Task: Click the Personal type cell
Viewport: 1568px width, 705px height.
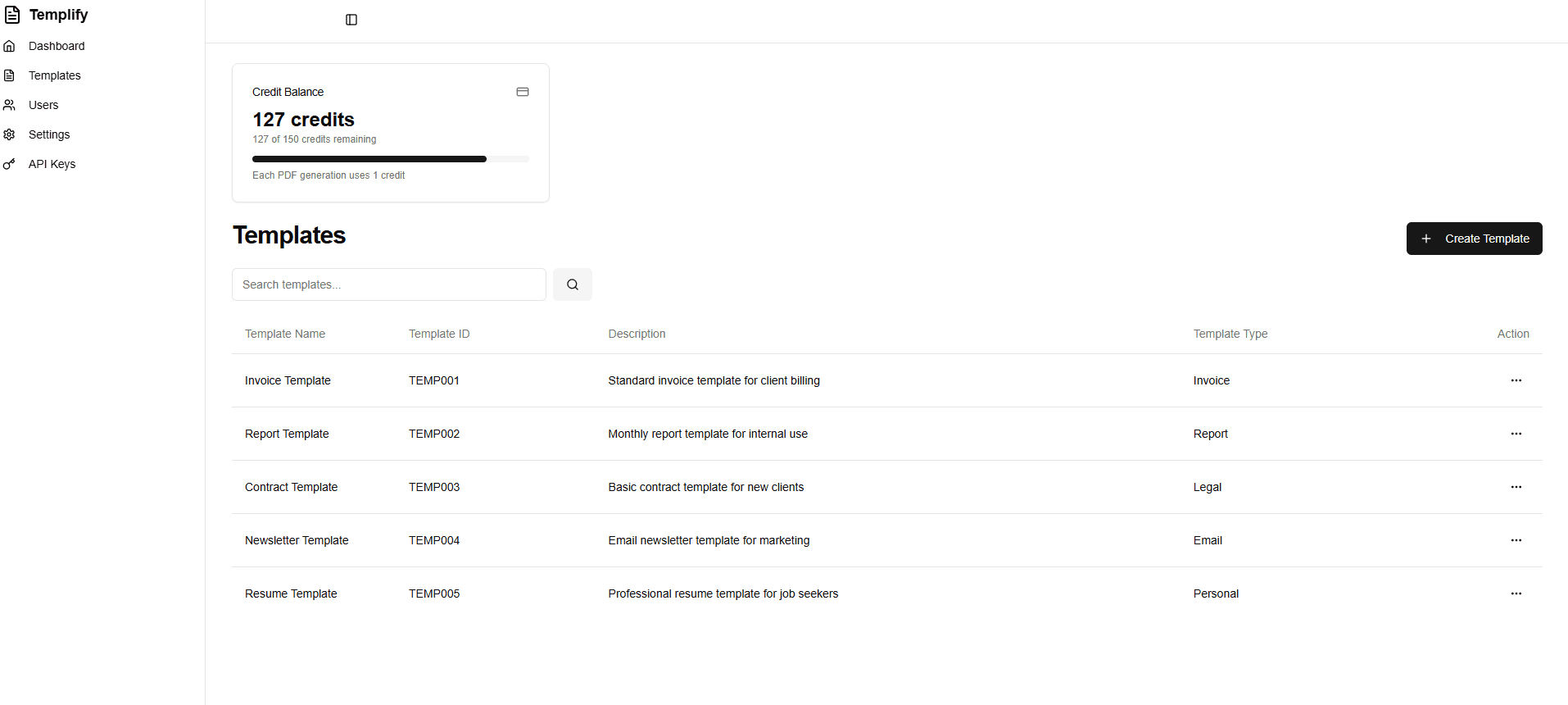Action: coord(1216,594)
